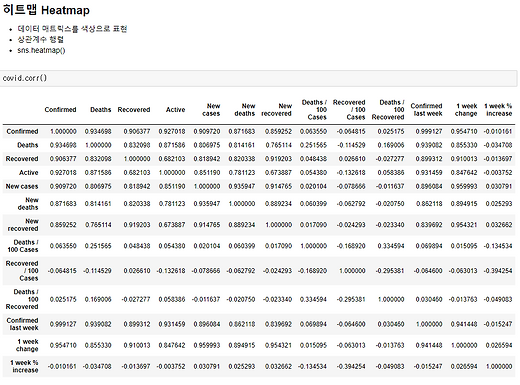Click the Deaths / 100 Recovered column header

[388, 110]
